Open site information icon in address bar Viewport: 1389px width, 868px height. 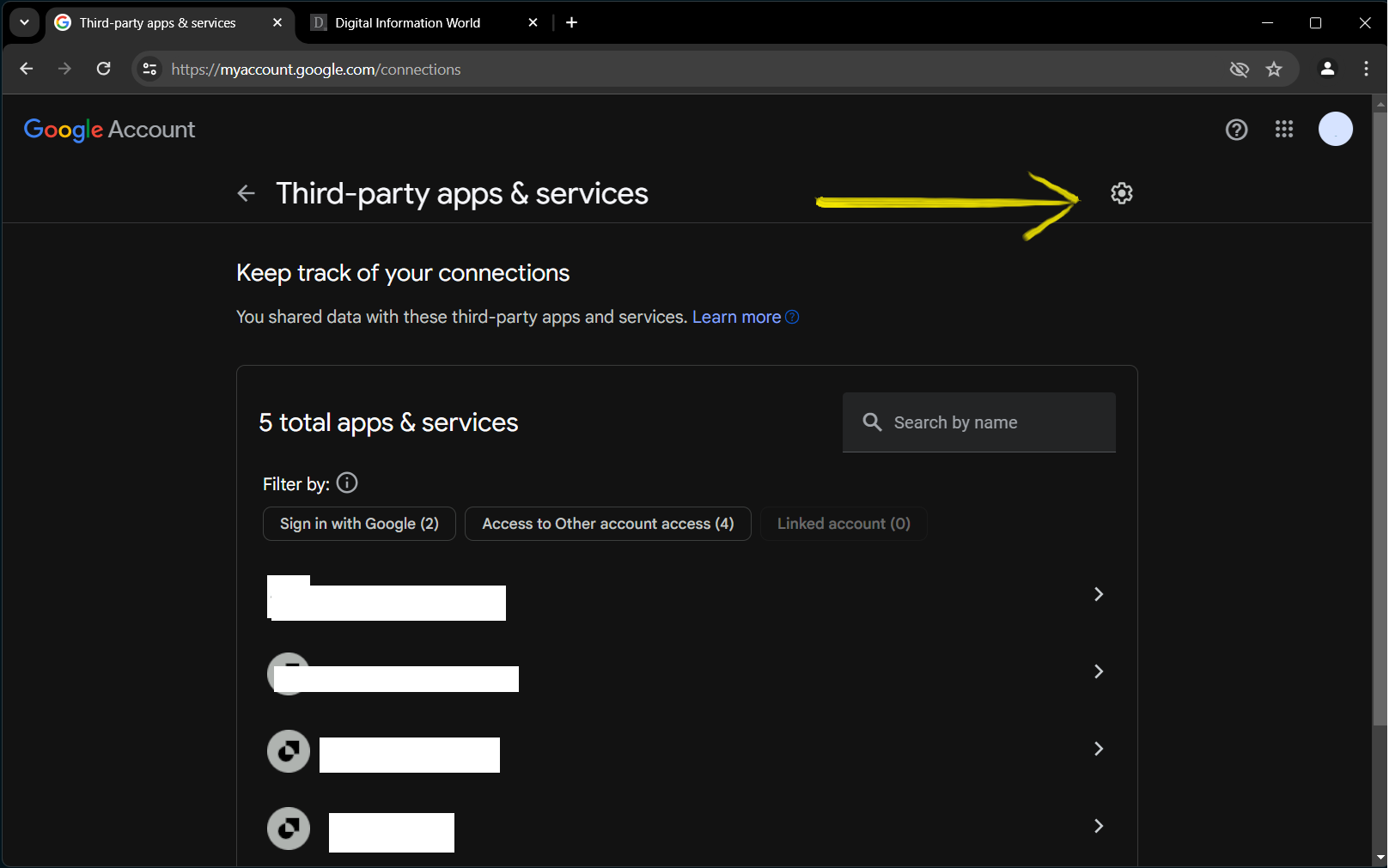[149, 69]
